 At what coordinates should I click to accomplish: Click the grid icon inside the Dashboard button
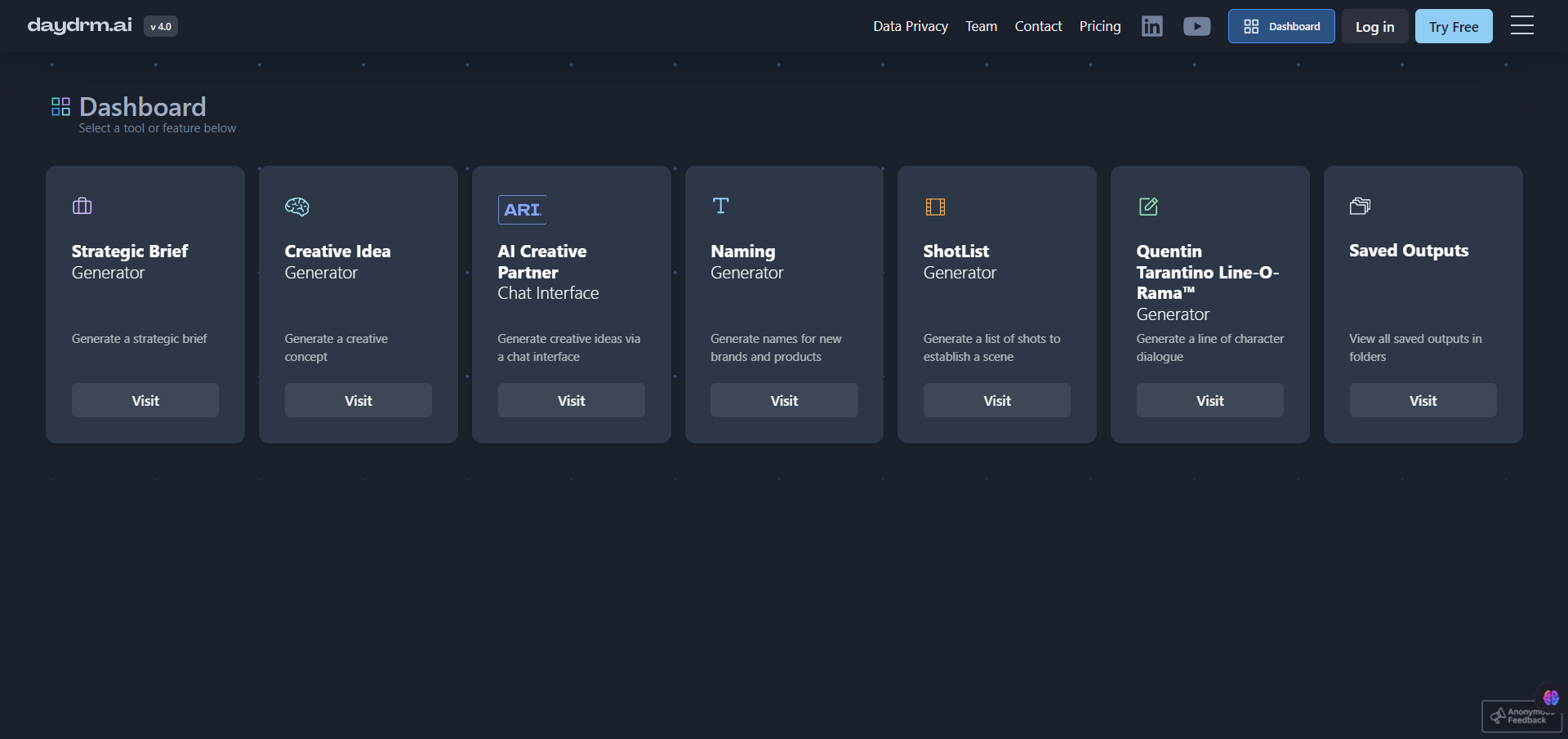1250,26
